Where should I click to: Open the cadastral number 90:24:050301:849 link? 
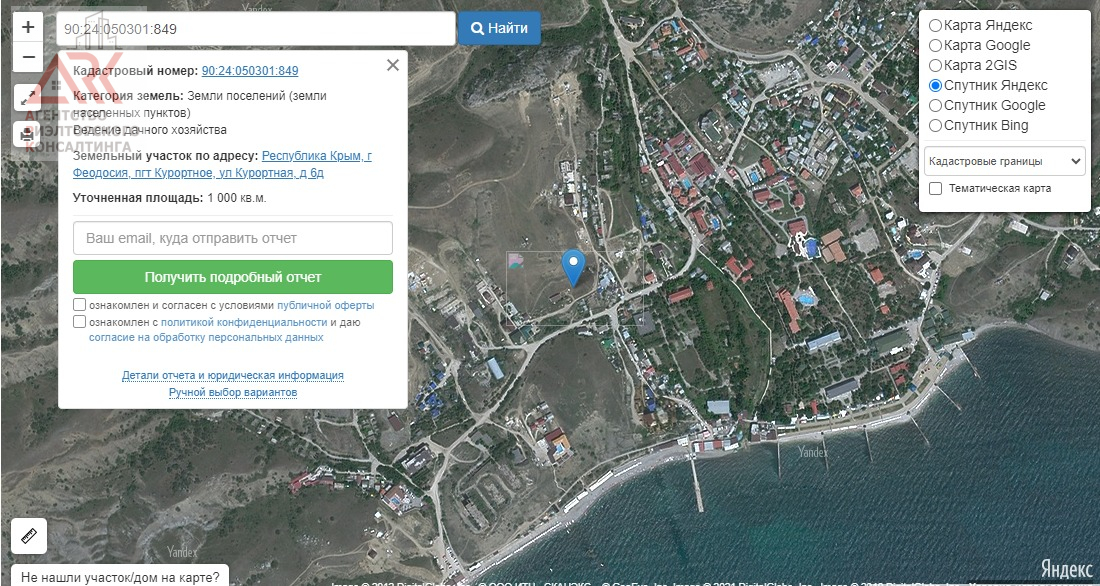pyautogui.click(x=250, y=71)
